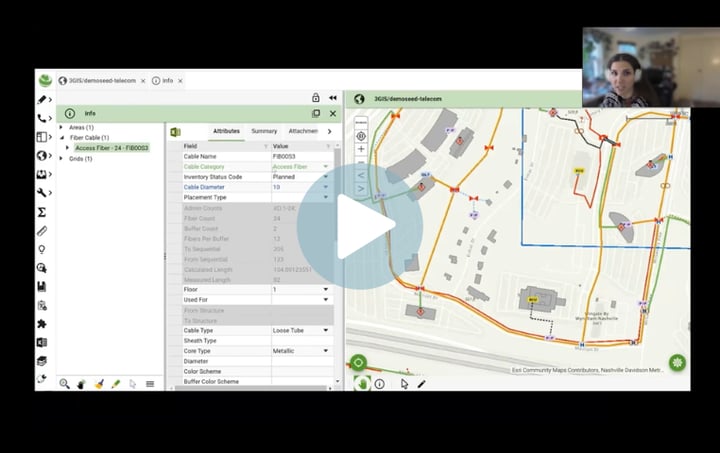Image resolution: width=720 pixels, height=453 pixels.
Task: Click the hamburger menu icon below tree
Action: click(x=150, y=384)
